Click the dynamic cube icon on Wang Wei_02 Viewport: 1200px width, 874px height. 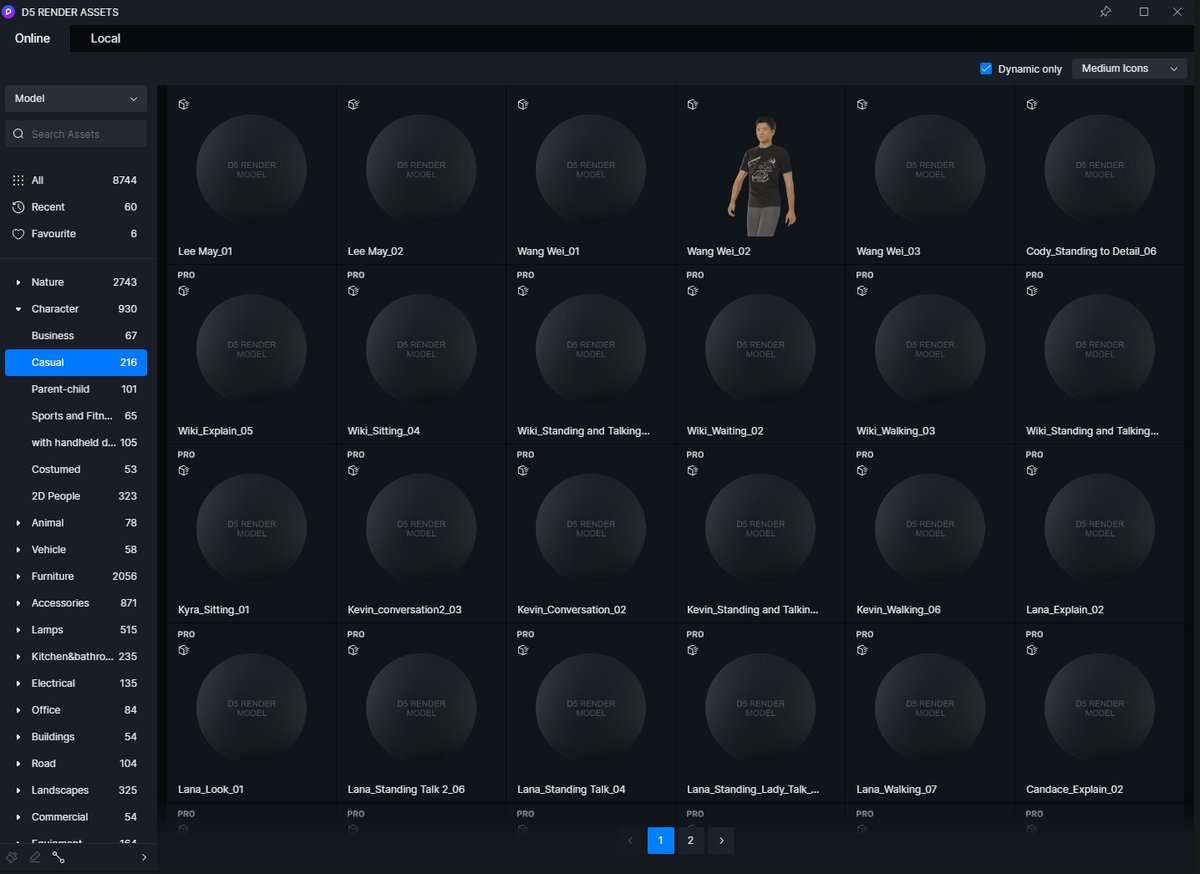(x=693, y=104)
